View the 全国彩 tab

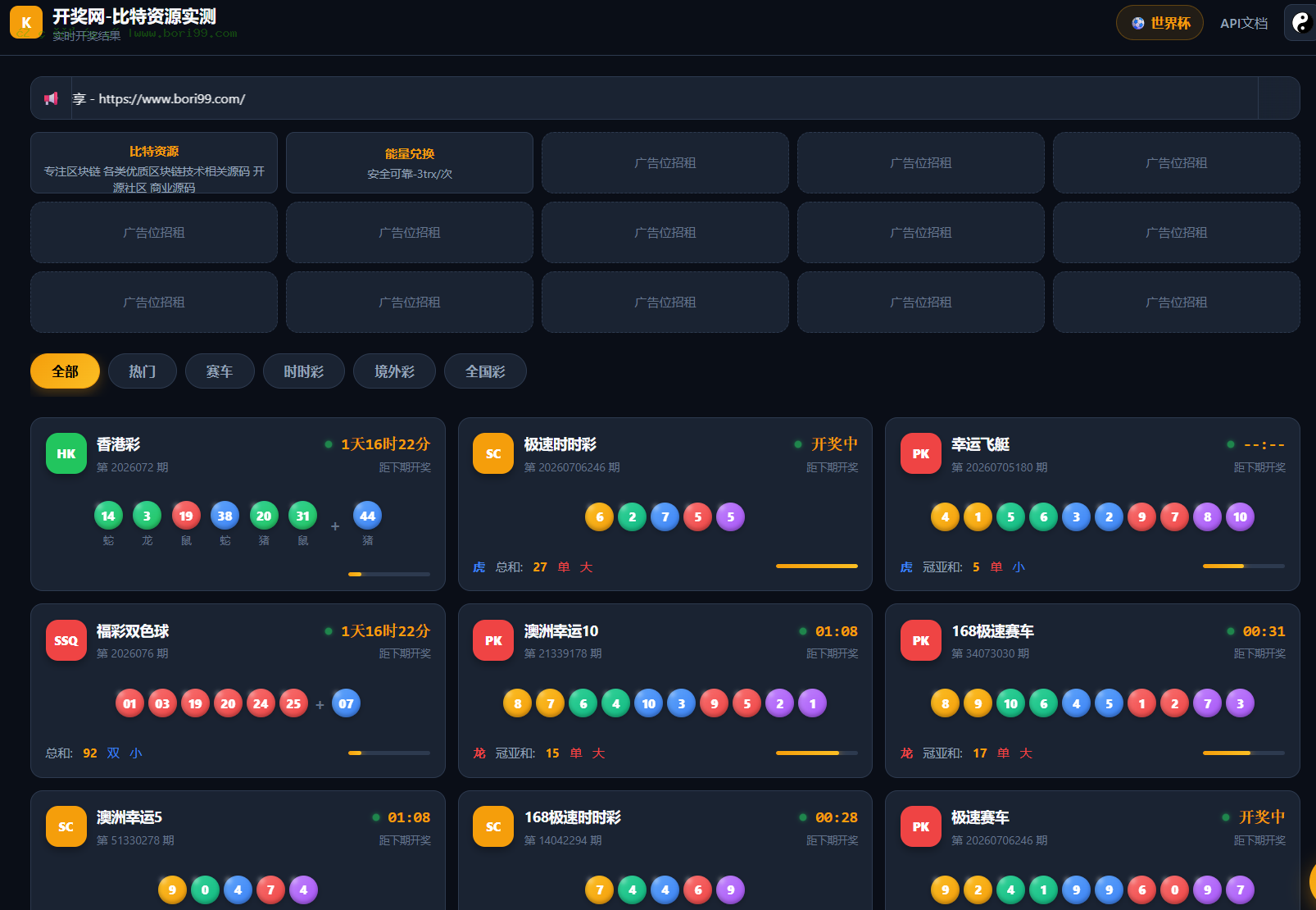485,371
